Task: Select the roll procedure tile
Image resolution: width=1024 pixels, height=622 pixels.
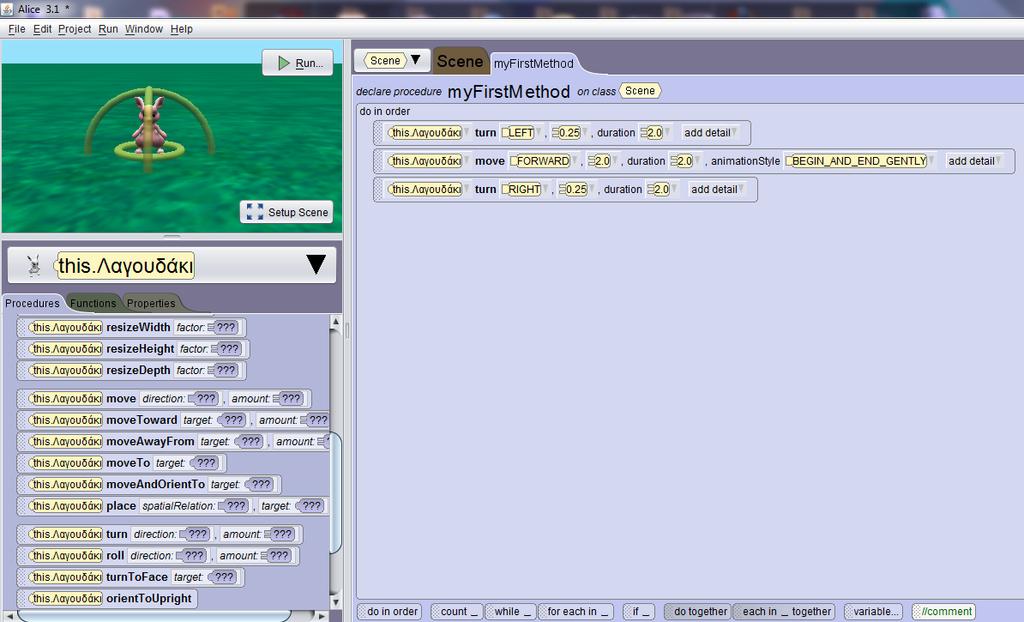Action: tap(159, 556)
